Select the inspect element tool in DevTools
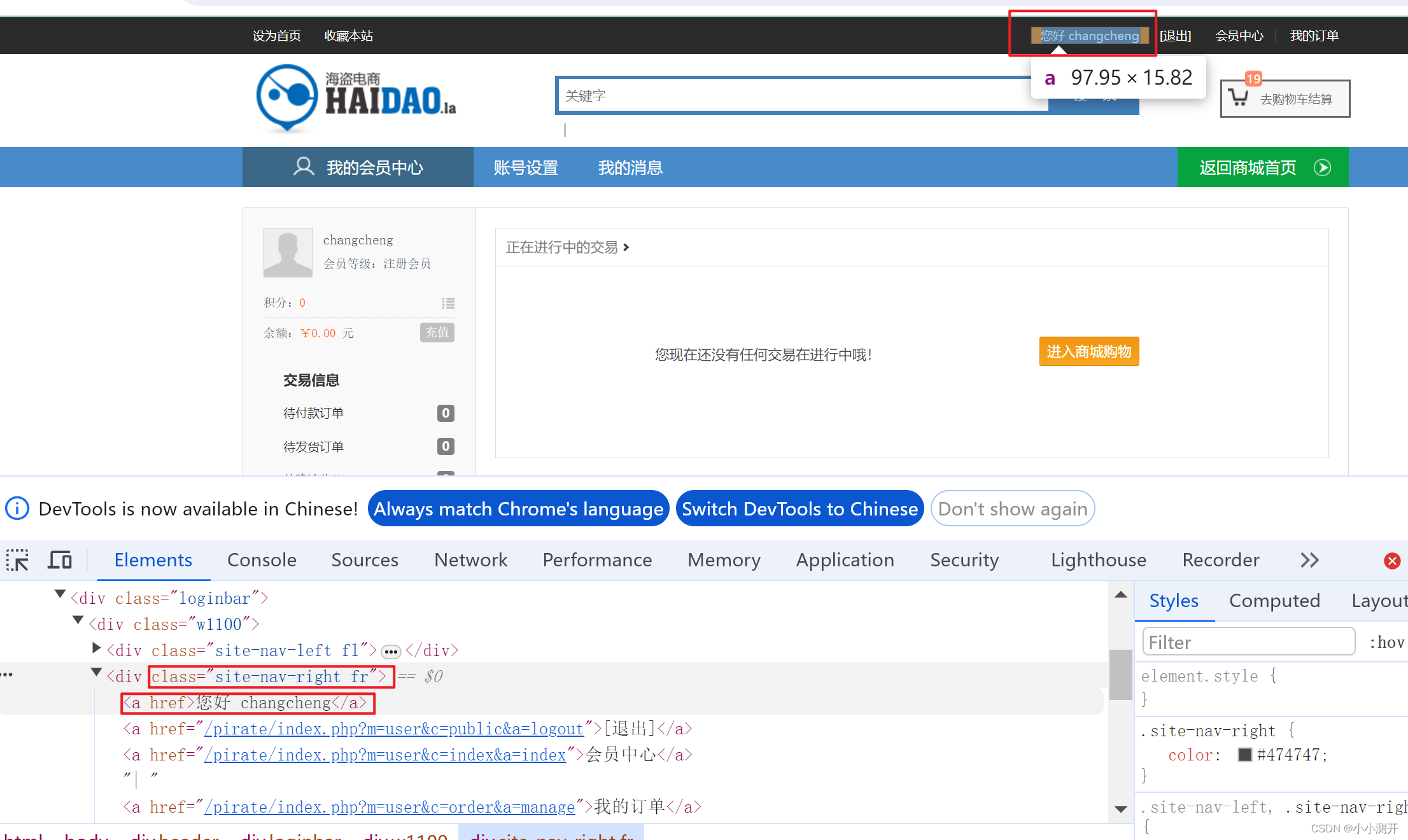Image resolution: width=1408 pixels, height=840 pixels. click(x=17, y=560)
